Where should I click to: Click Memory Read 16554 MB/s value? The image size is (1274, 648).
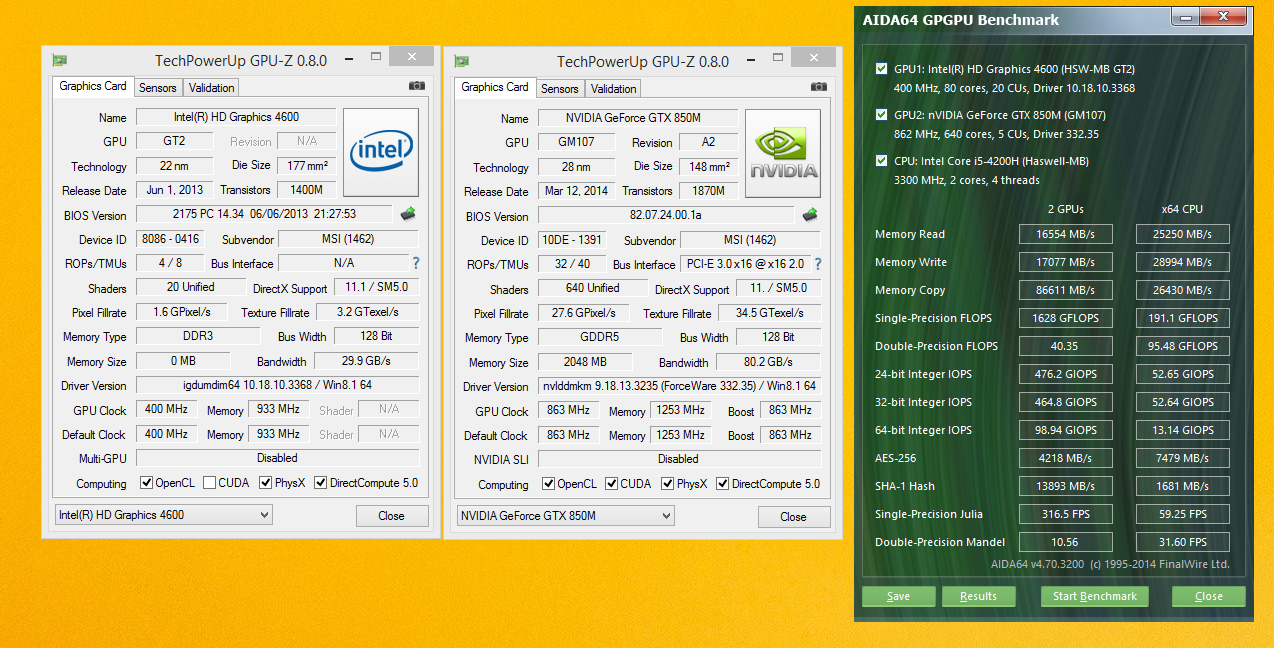(1066, 234)
